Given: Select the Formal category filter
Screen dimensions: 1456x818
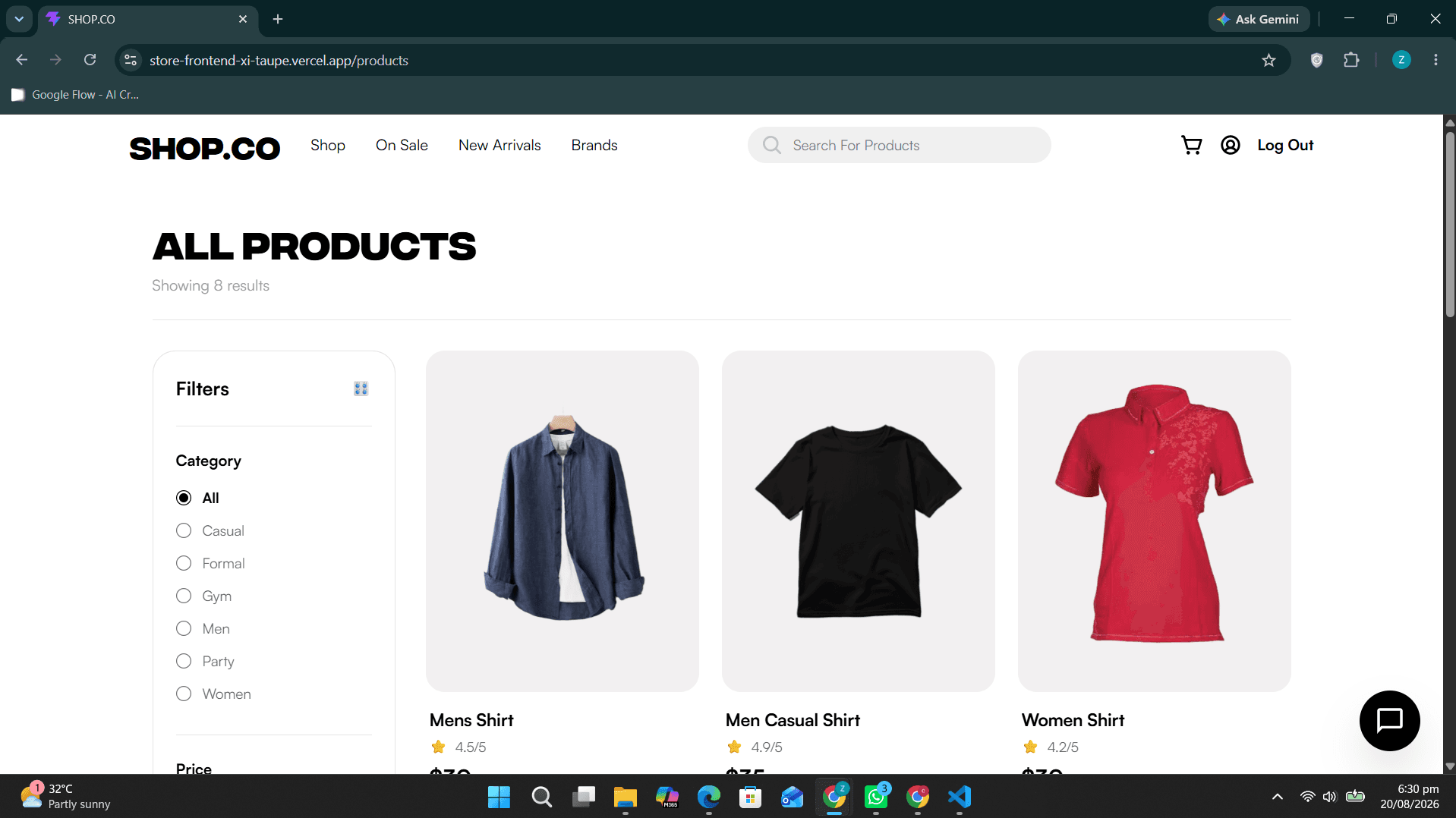Looking at the screenshot, I should click(184, 563).
